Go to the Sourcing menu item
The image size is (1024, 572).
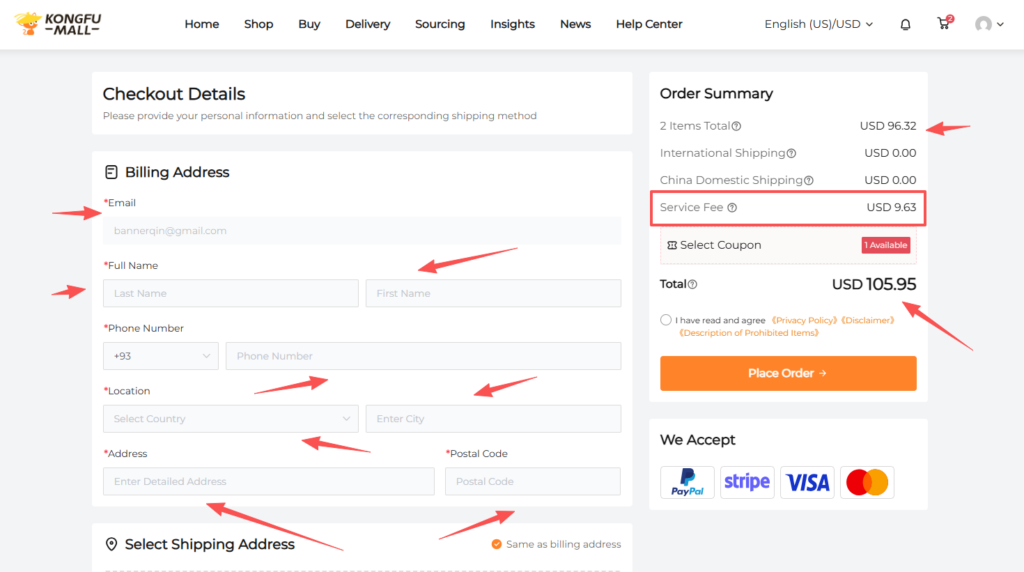pyautogui.click(x=440, y=24)
